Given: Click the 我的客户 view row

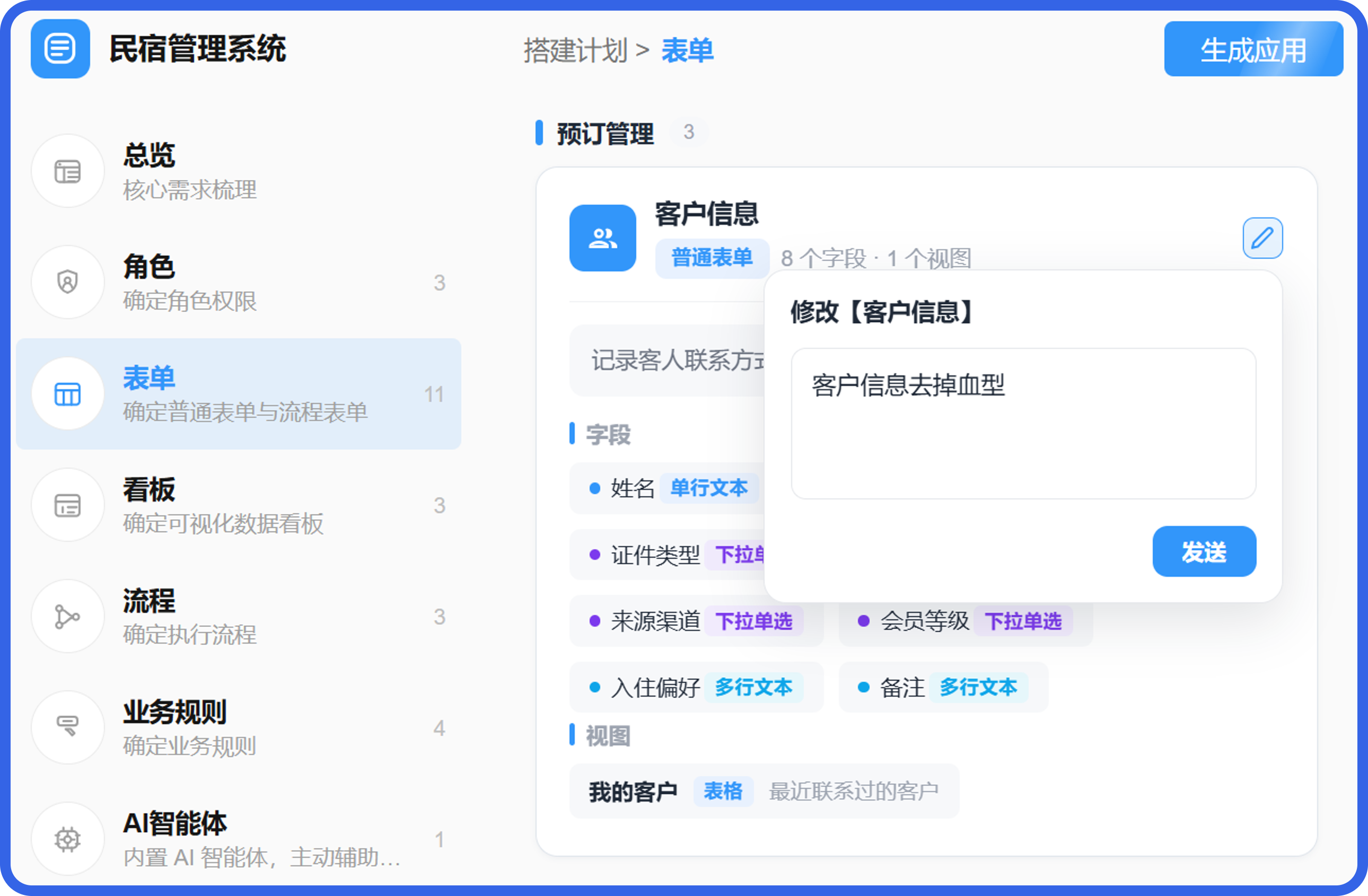Looking at the screenshot, I should (764, 792).
